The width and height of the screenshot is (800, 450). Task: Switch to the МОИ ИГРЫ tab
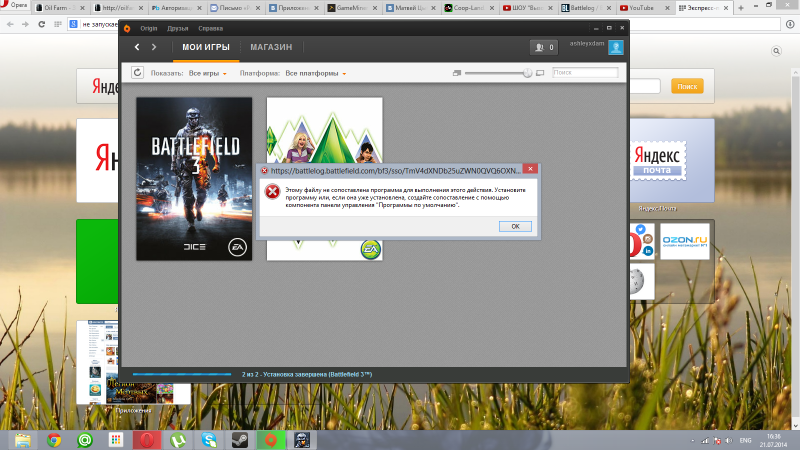point(206,47)
